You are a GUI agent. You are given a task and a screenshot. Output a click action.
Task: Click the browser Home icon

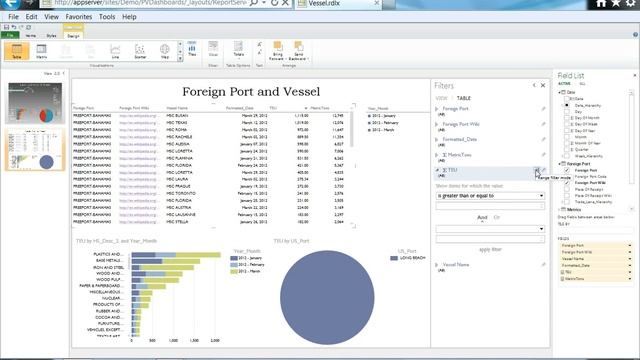[601, 3]
